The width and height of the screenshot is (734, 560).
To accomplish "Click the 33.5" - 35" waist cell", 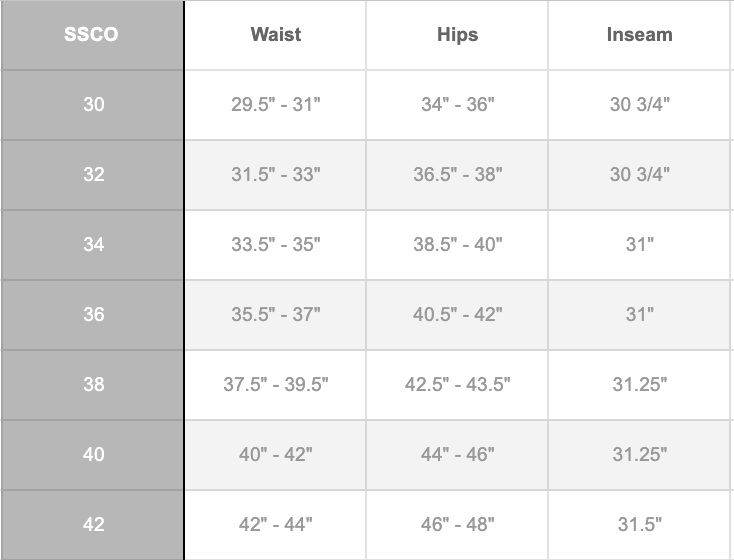I will tap(275, 244).
